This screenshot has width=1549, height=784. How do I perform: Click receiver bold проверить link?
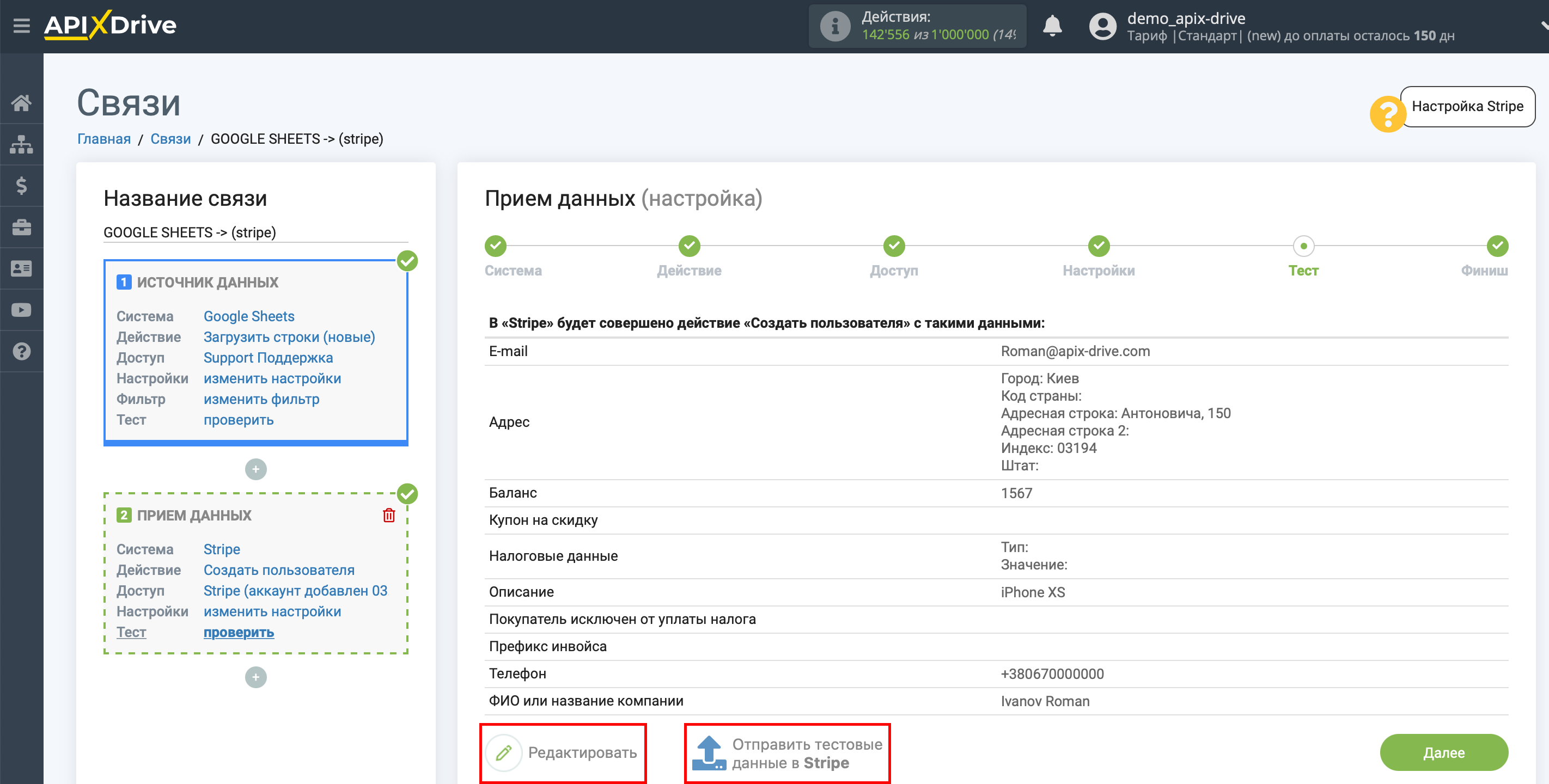[239, 632]
